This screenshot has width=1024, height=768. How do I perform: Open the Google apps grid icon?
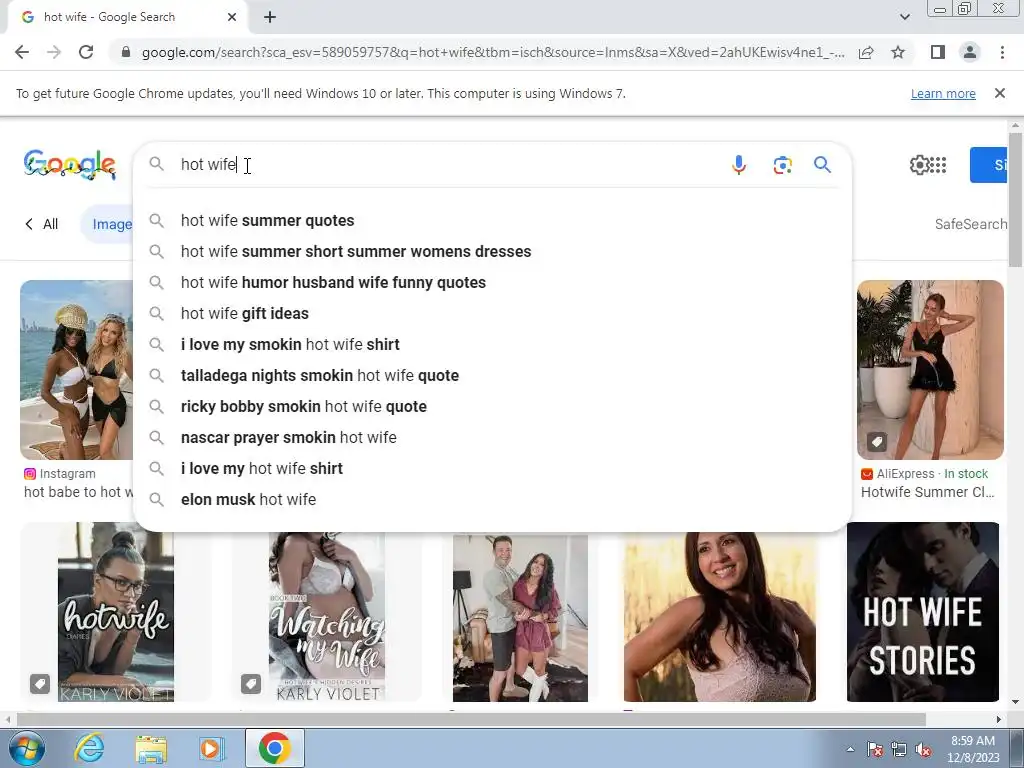(938, 165)
